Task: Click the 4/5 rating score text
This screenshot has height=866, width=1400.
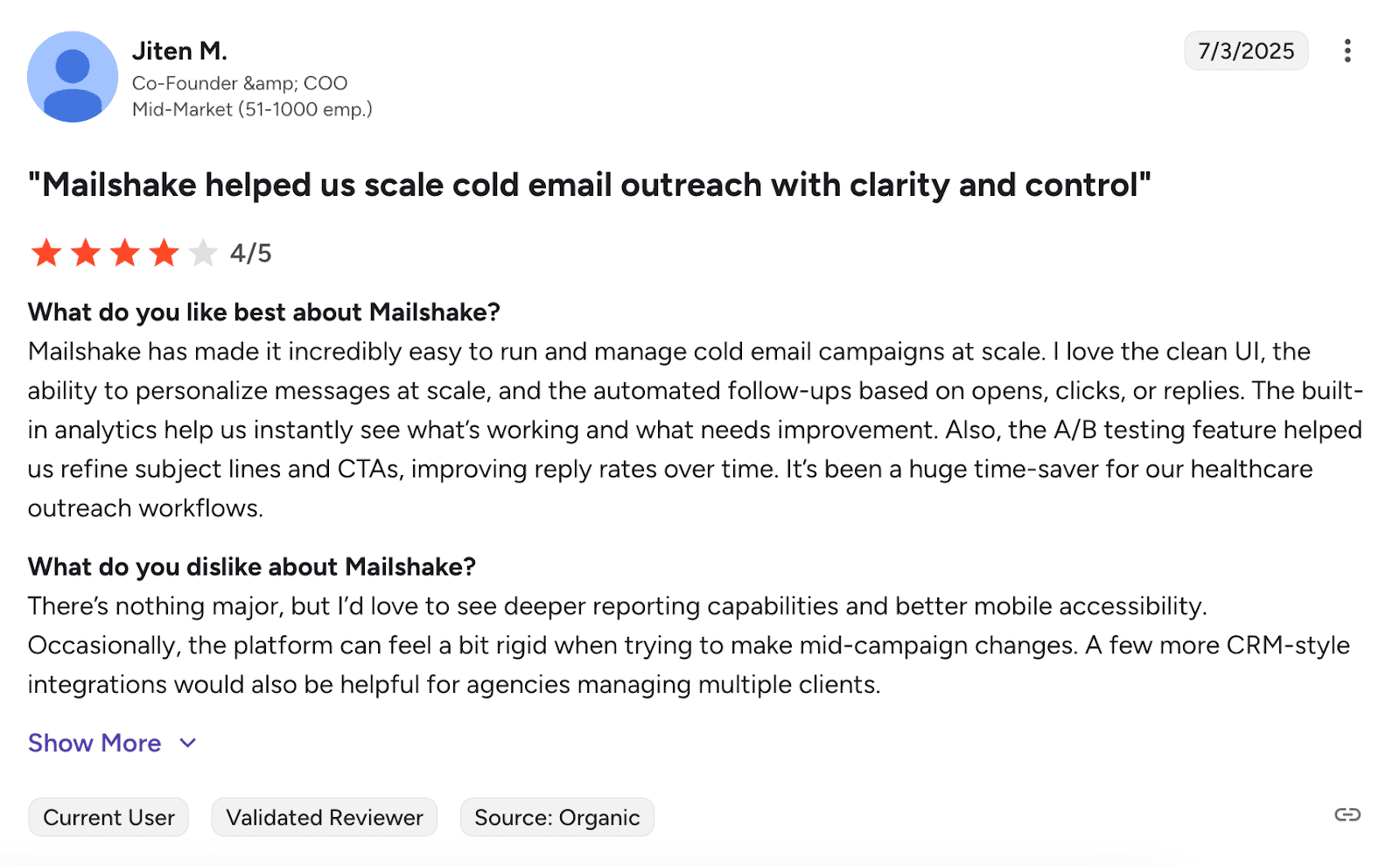Action: point(250,253)
